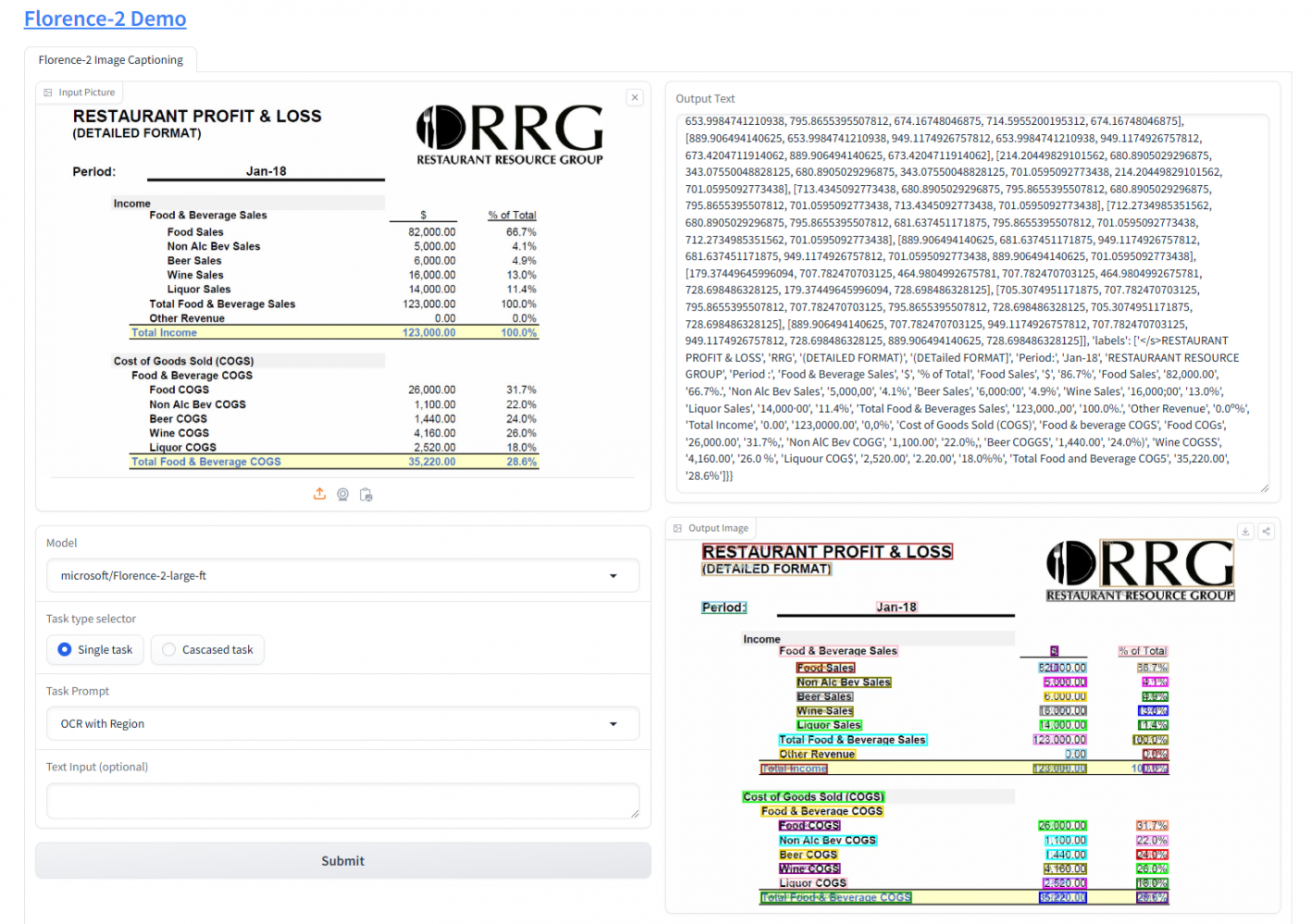Grab the Text Input resize handle
The height and width of the screenshot is (924, 1312).
pos(635,813)
